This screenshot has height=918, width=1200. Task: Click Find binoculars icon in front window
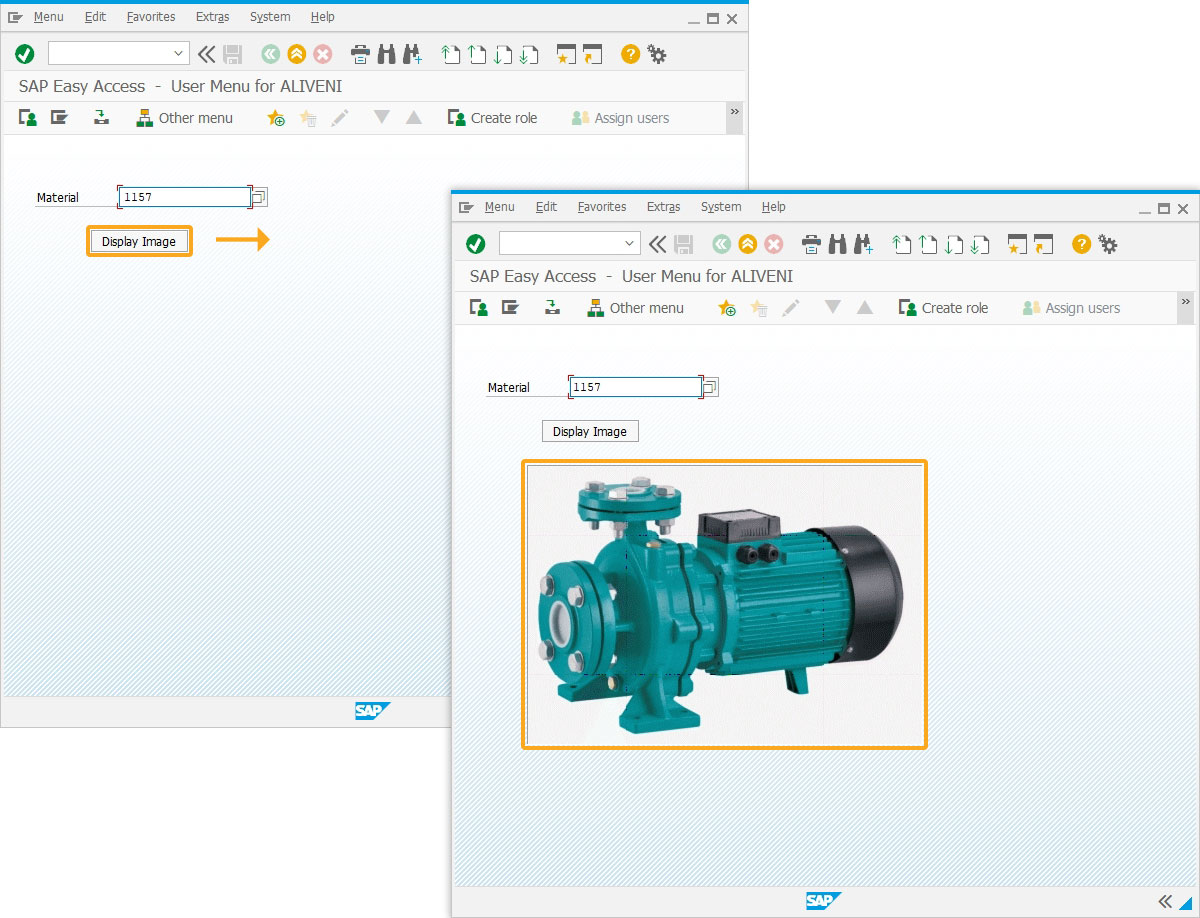point(838,244)
